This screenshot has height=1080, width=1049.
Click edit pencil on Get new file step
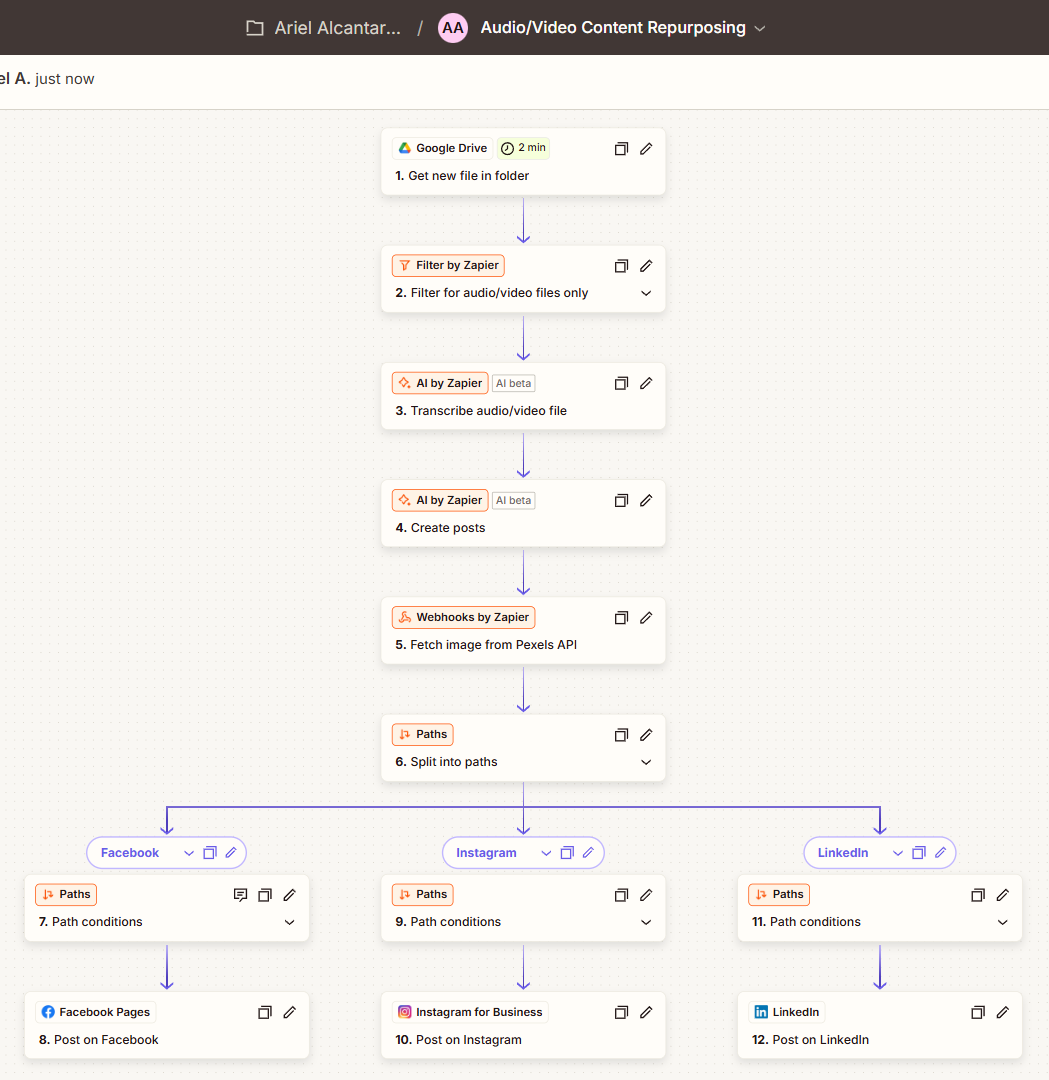tap(646, 149)
